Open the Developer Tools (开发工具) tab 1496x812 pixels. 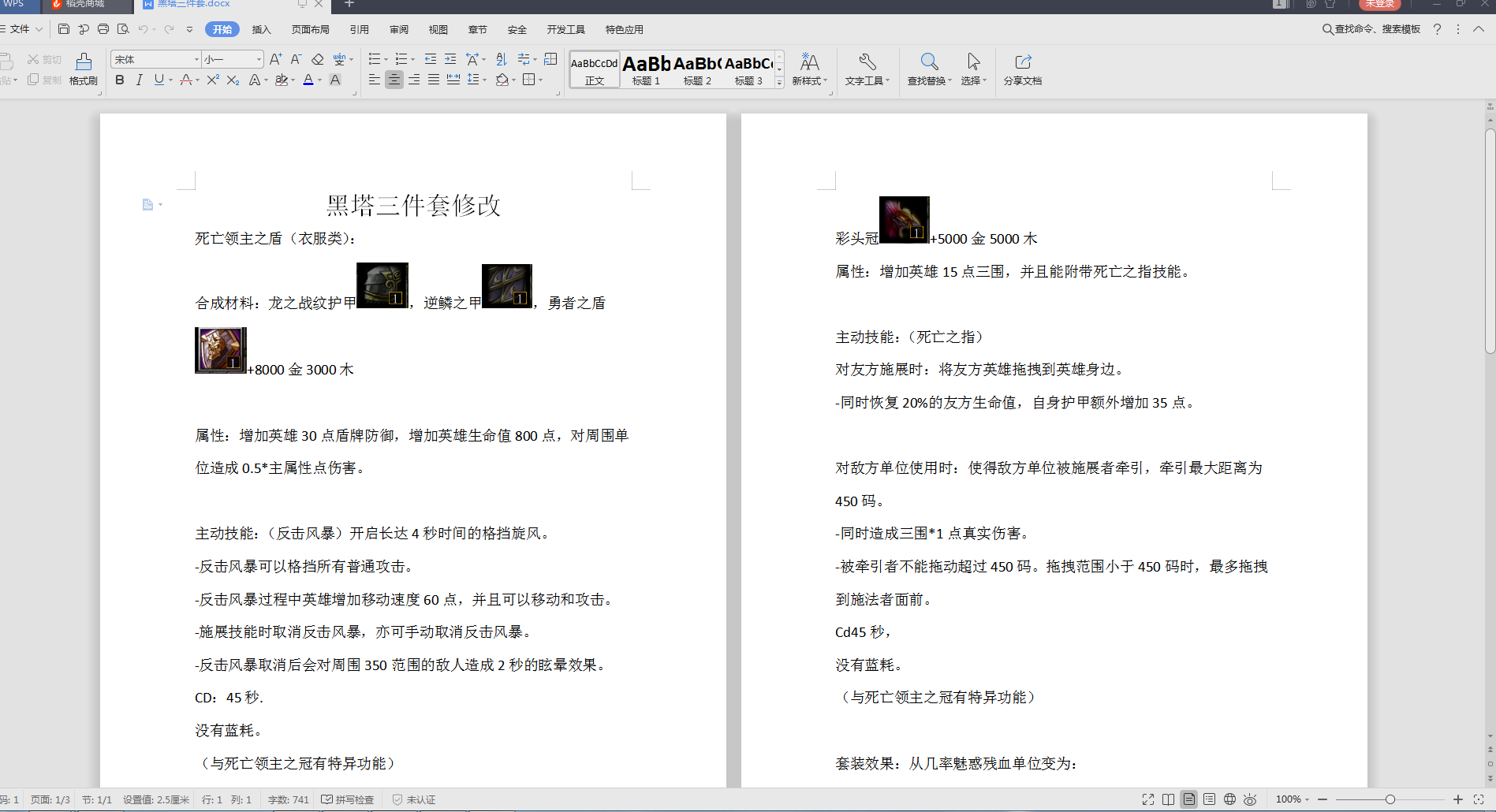[x=566, y=29]
